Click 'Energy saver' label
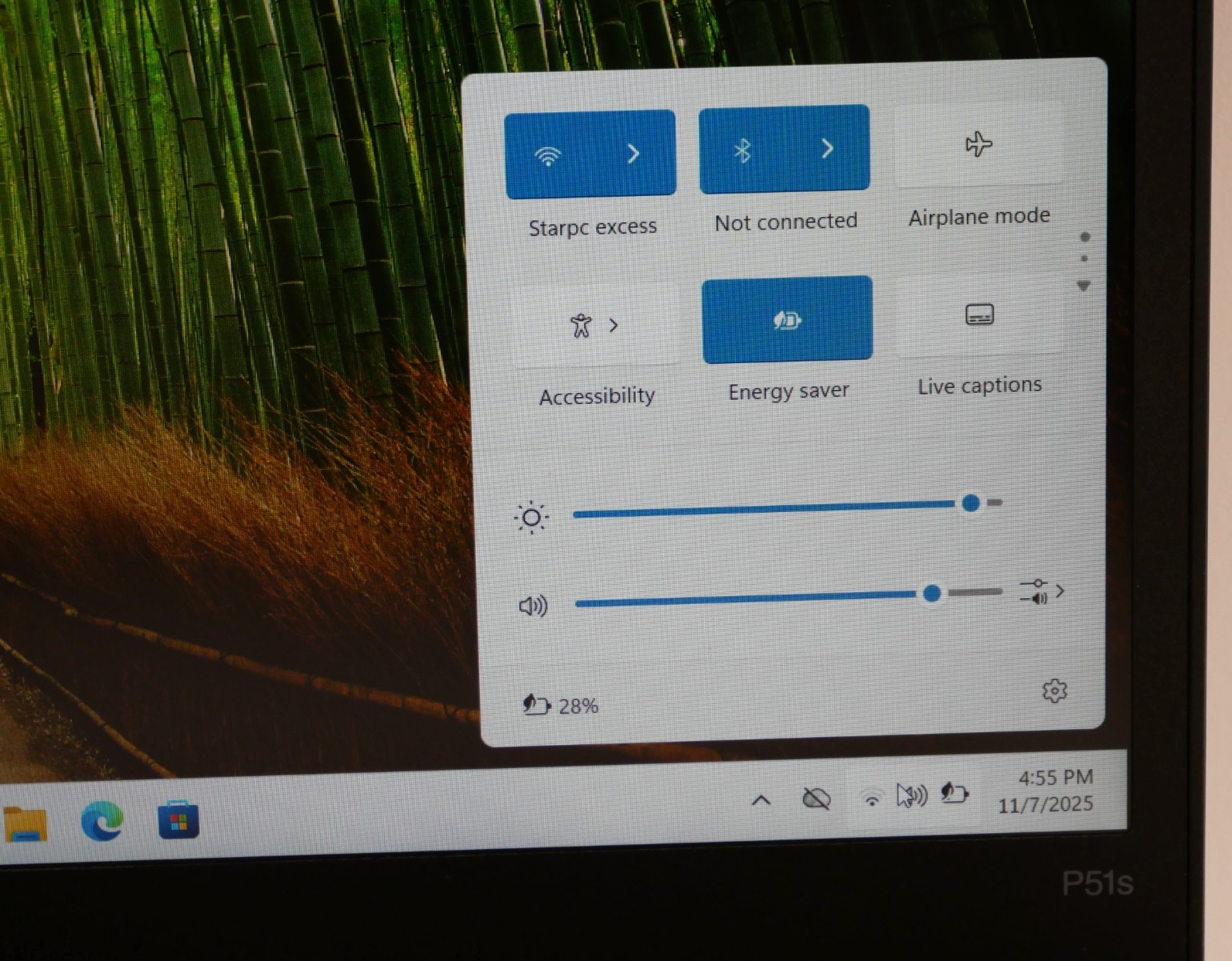This screenshot has height=961, width=1232. [x=789, y=391]
